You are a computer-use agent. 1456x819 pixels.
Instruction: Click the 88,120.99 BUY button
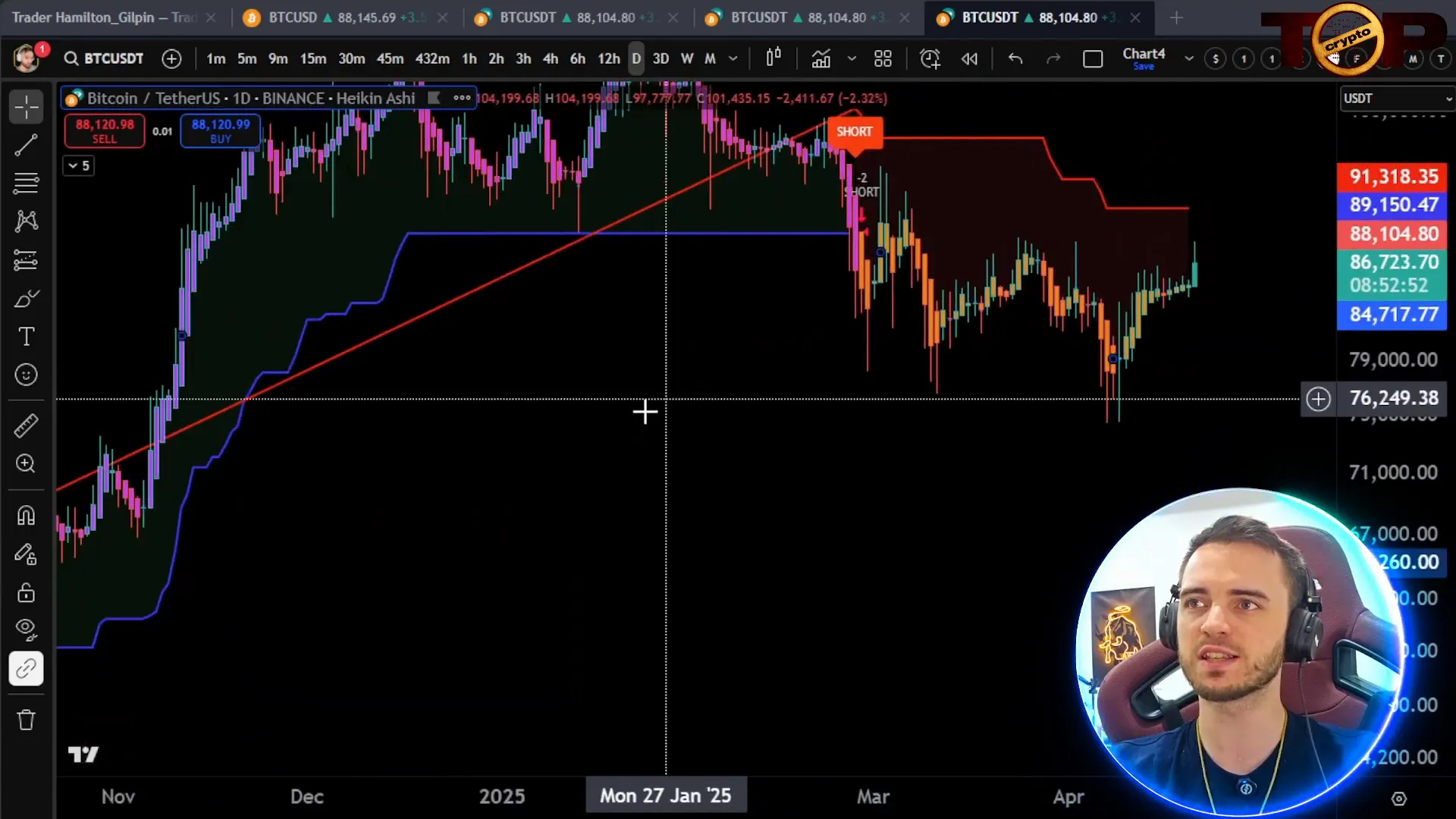tap(221, 130)
